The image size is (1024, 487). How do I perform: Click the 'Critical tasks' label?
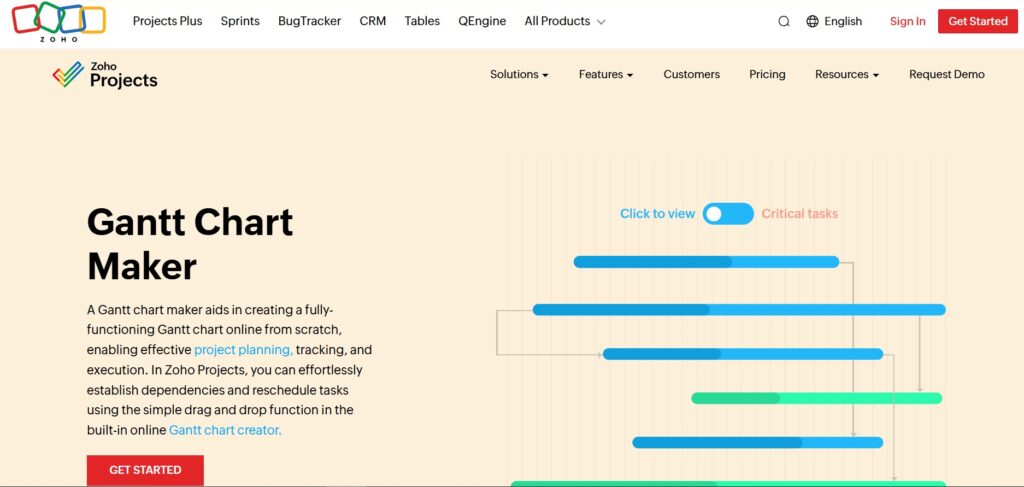[799, 214]
